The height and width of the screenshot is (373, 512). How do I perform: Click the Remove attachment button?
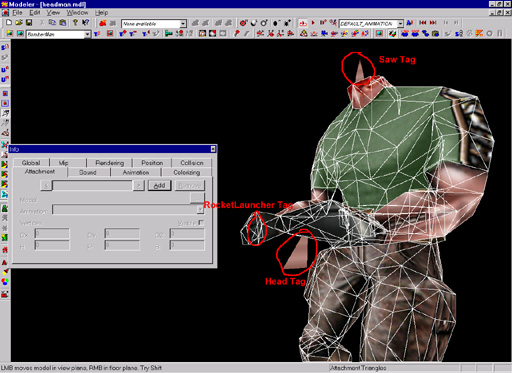pyautogui.click(x=190, y=185)
